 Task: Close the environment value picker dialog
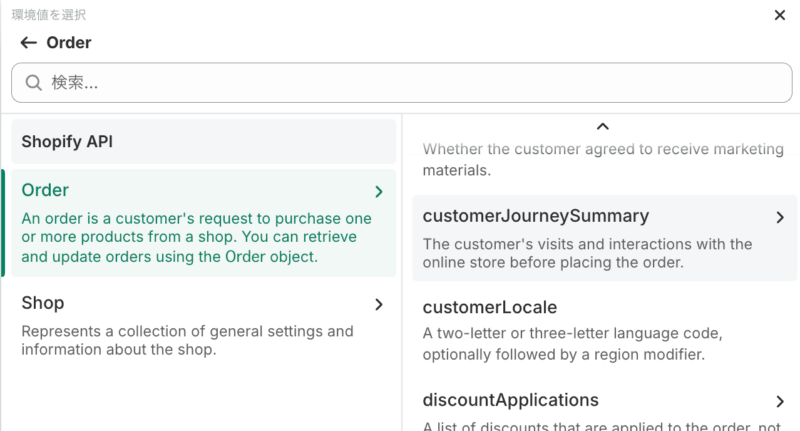[x=779, y=15]
